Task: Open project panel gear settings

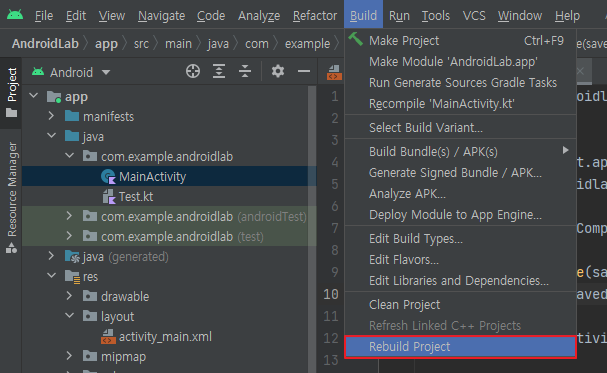Action: [278, 72]
